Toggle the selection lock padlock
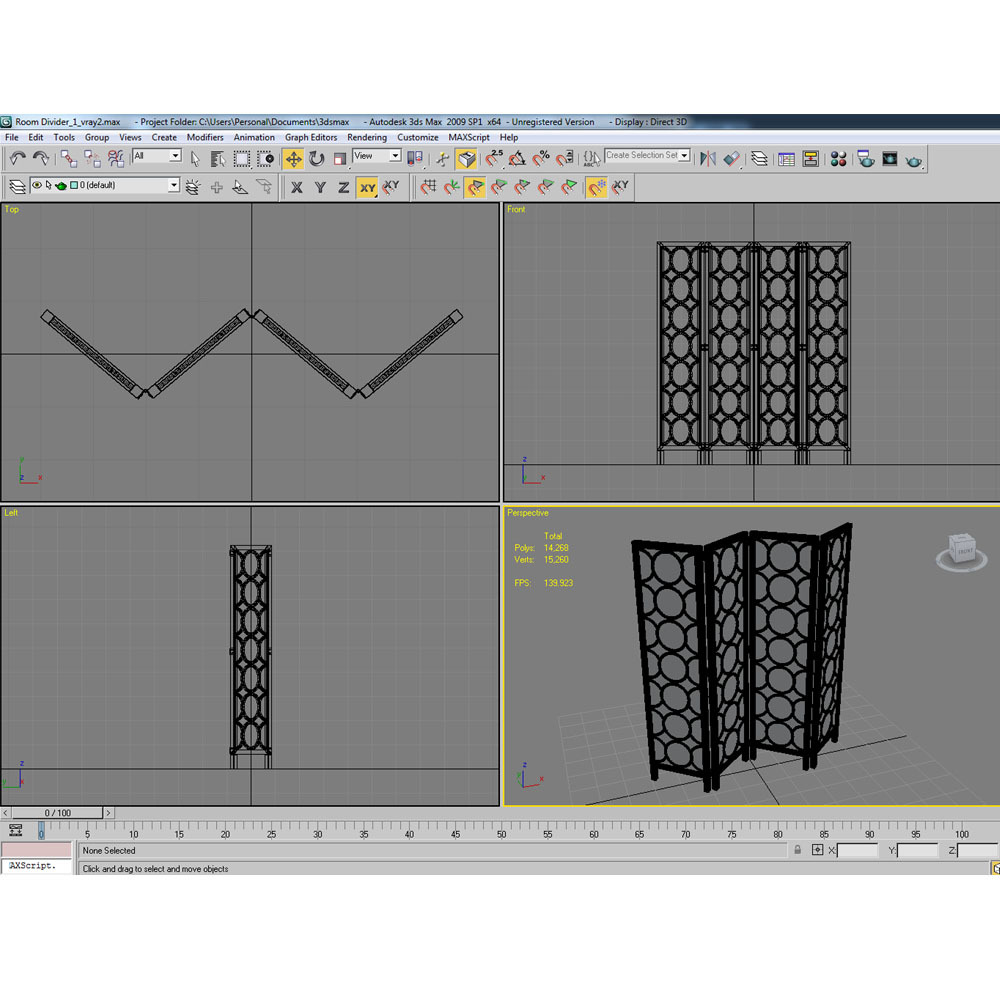This screenshot has height=1000, width=1000. 798,850
